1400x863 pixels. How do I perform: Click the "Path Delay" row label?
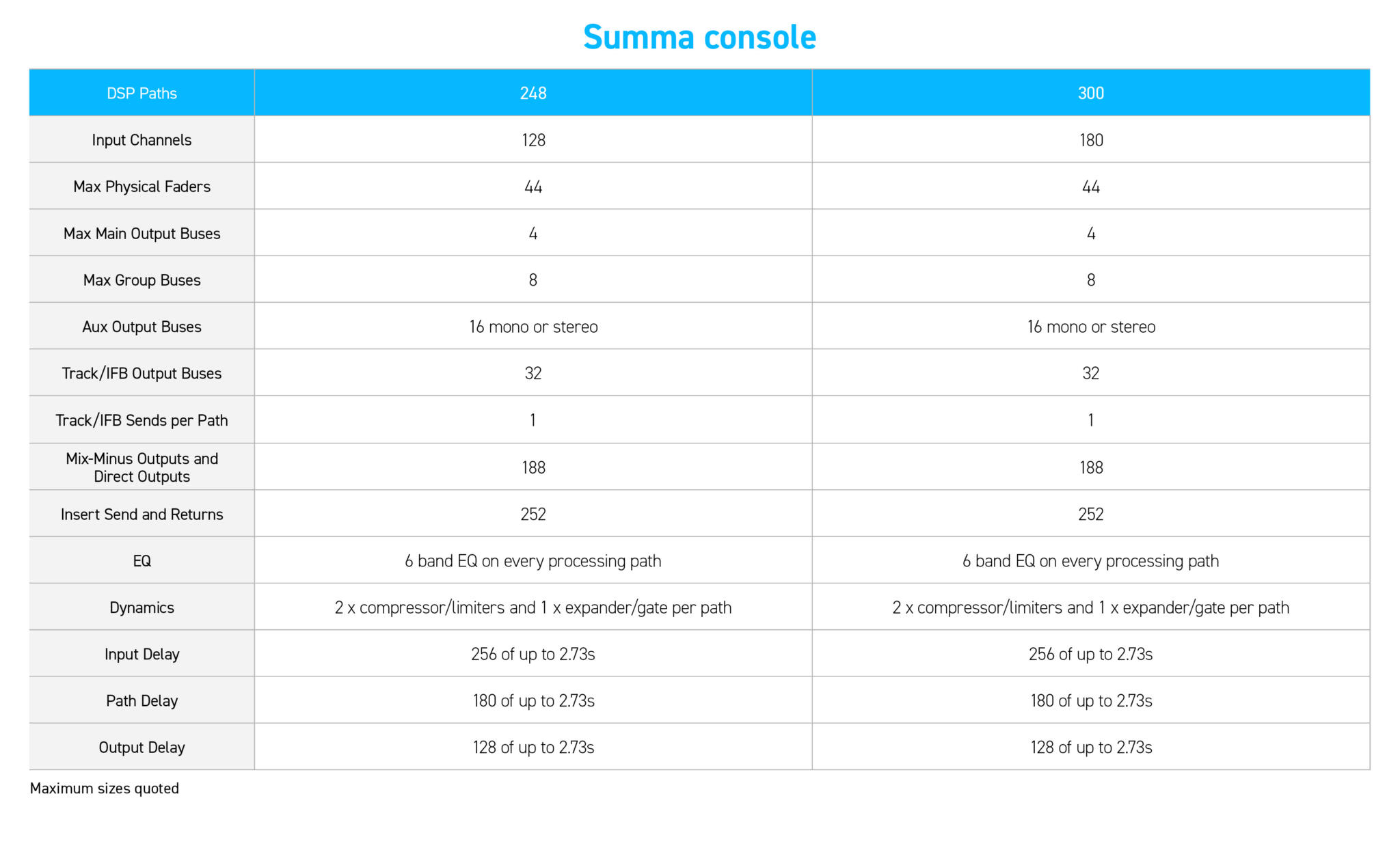pos(142,700)
